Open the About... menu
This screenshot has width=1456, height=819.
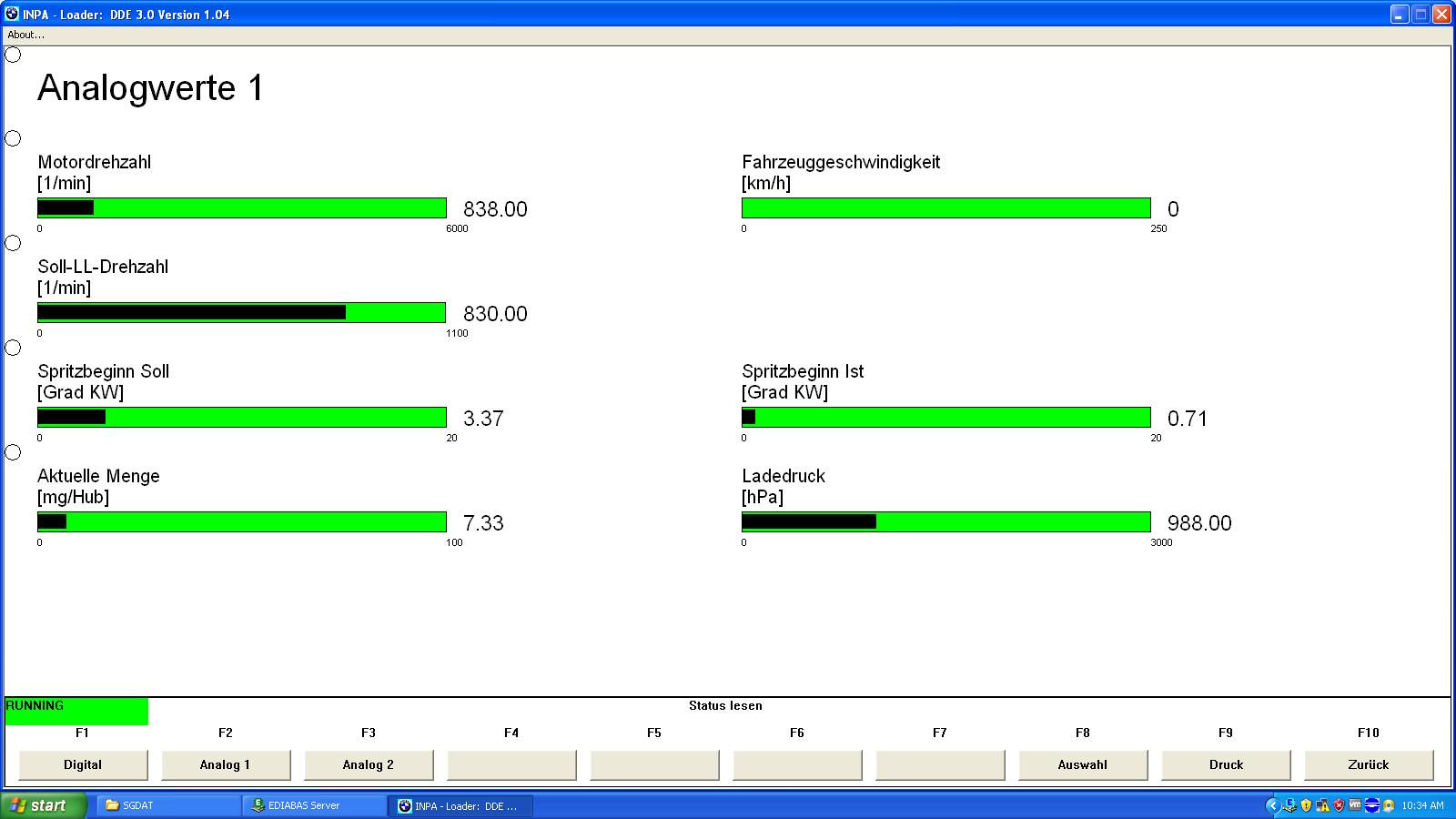[25, 35]
